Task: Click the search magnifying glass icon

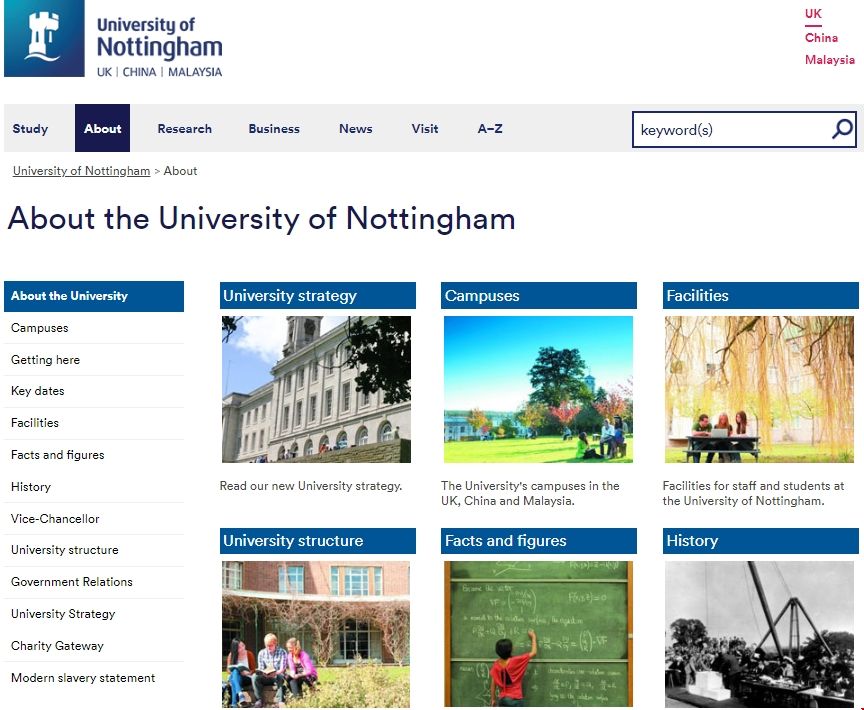Action: pos(842,129)
